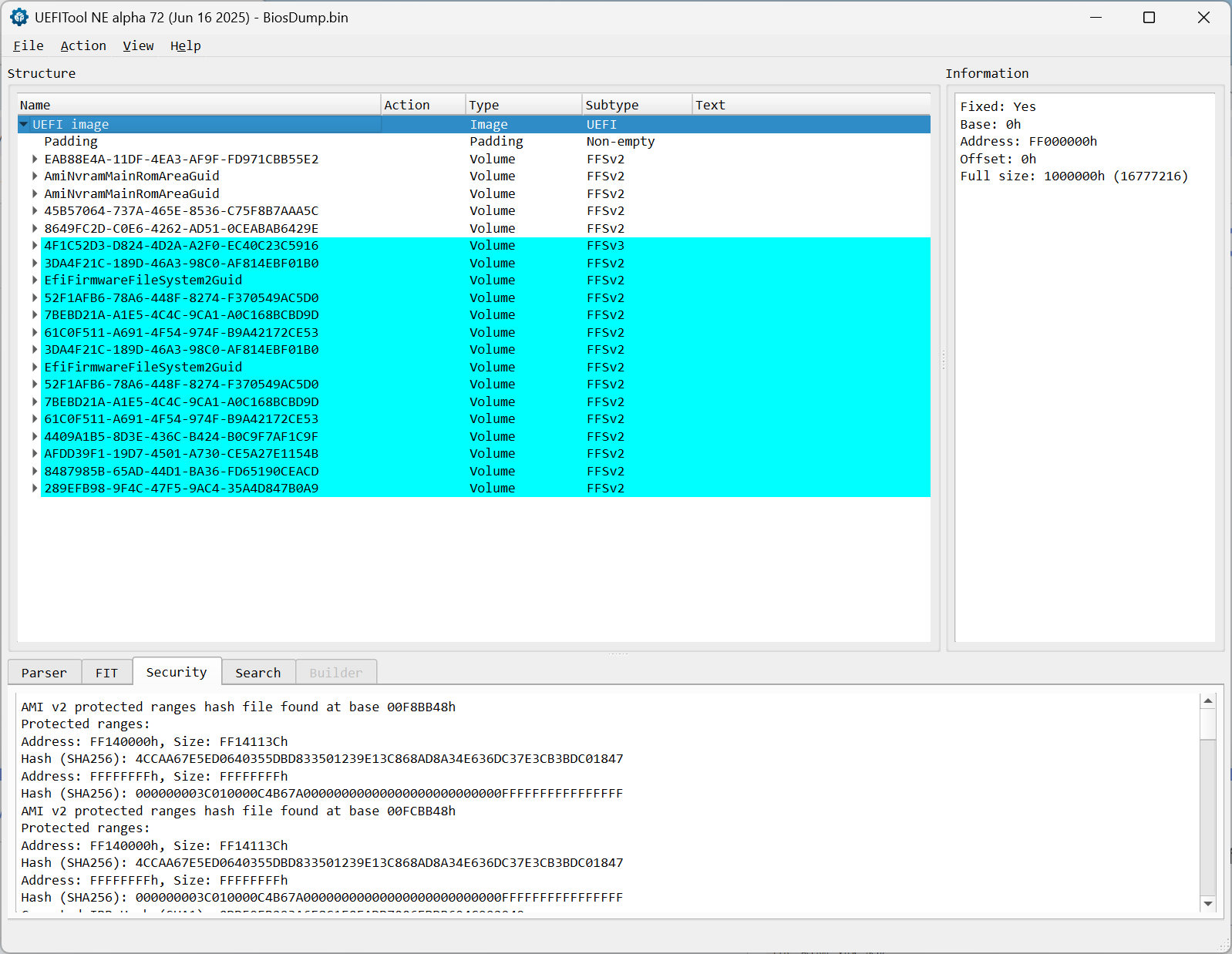Click the Subtype column header
Viewport: 1232px width, 954px height.
637,105
